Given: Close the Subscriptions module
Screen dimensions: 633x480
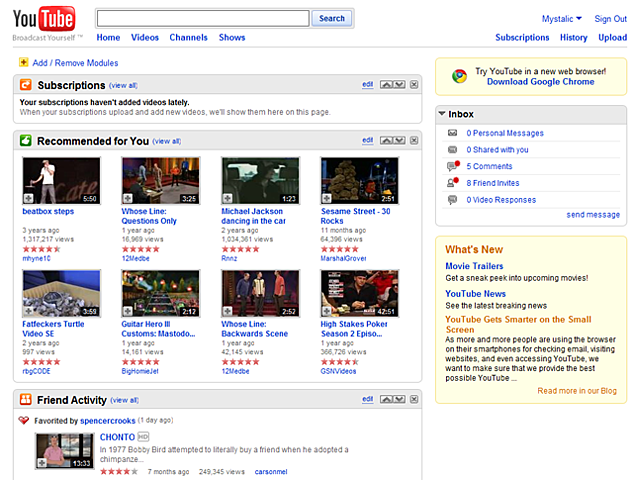Looking at the screenshot, I should [414, 84].
